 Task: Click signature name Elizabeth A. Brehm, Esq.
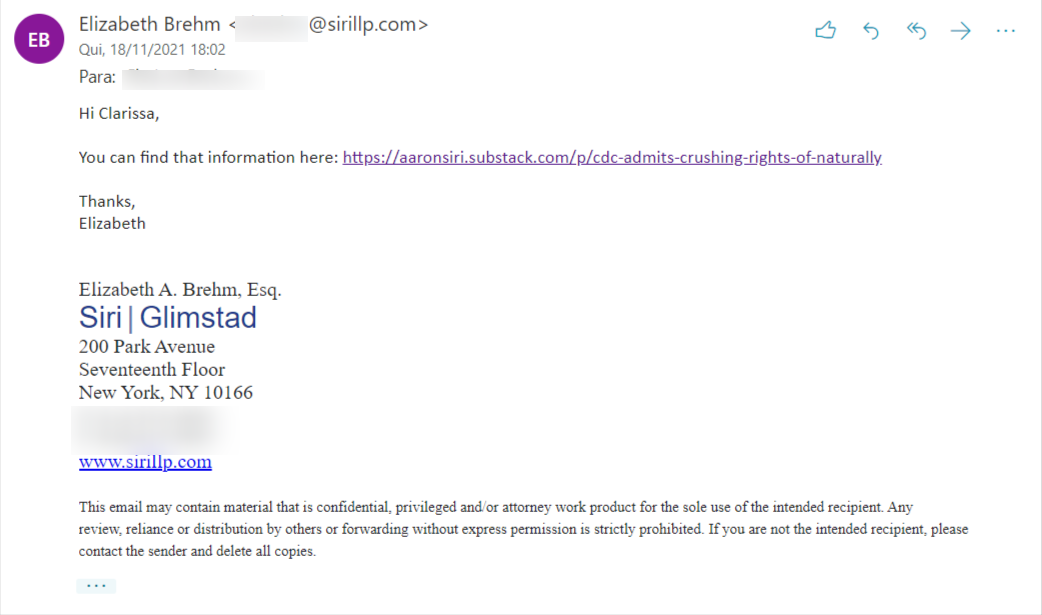[x=180, y=290]
